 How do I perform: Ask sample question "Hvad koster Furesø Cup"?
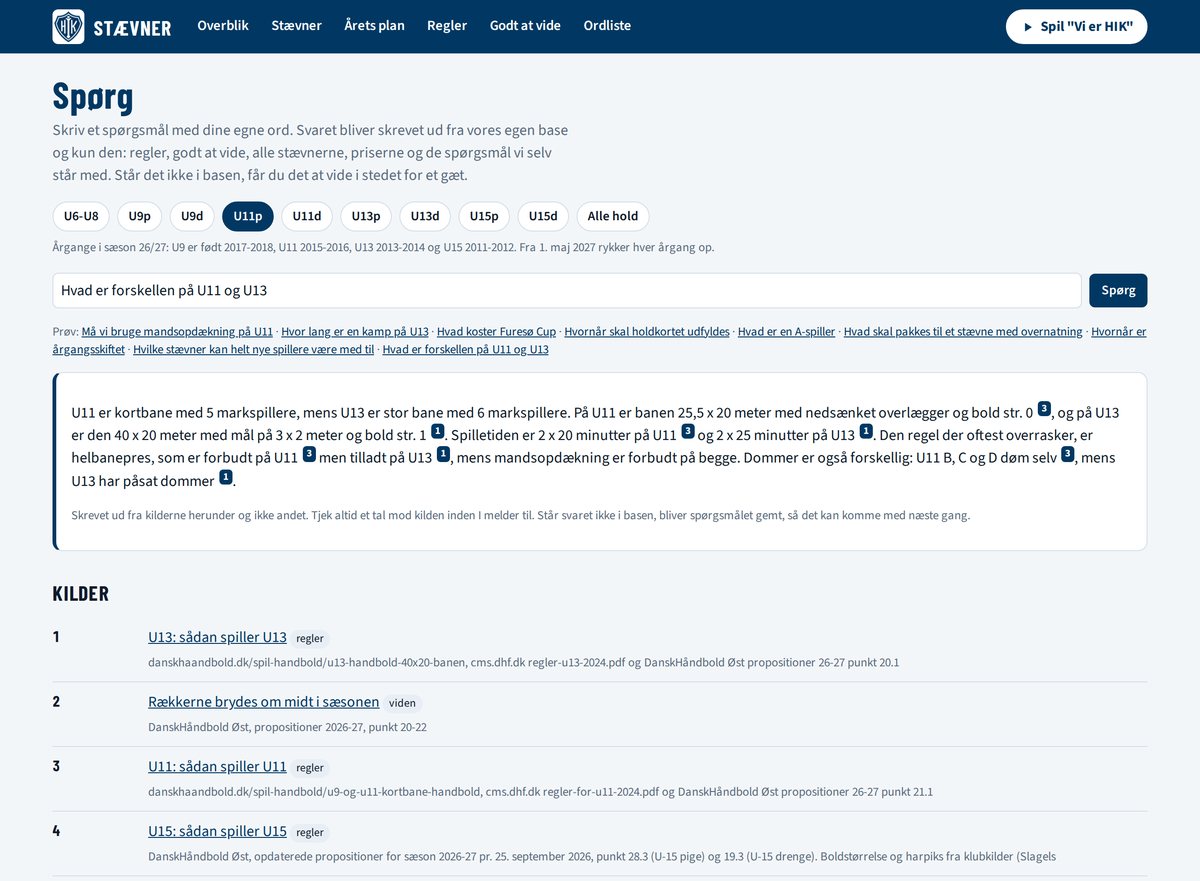point(496,332)
